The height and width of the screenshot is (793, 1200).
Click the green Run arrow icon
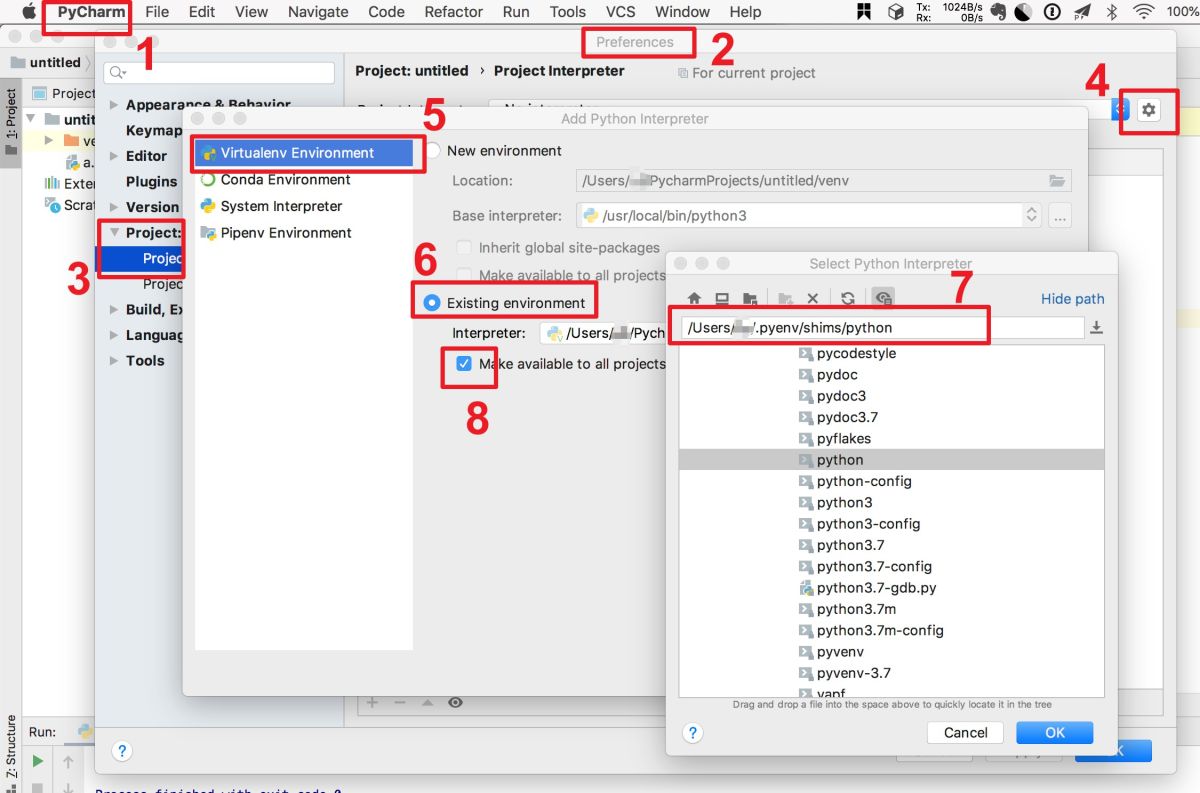tap(38, 761)
